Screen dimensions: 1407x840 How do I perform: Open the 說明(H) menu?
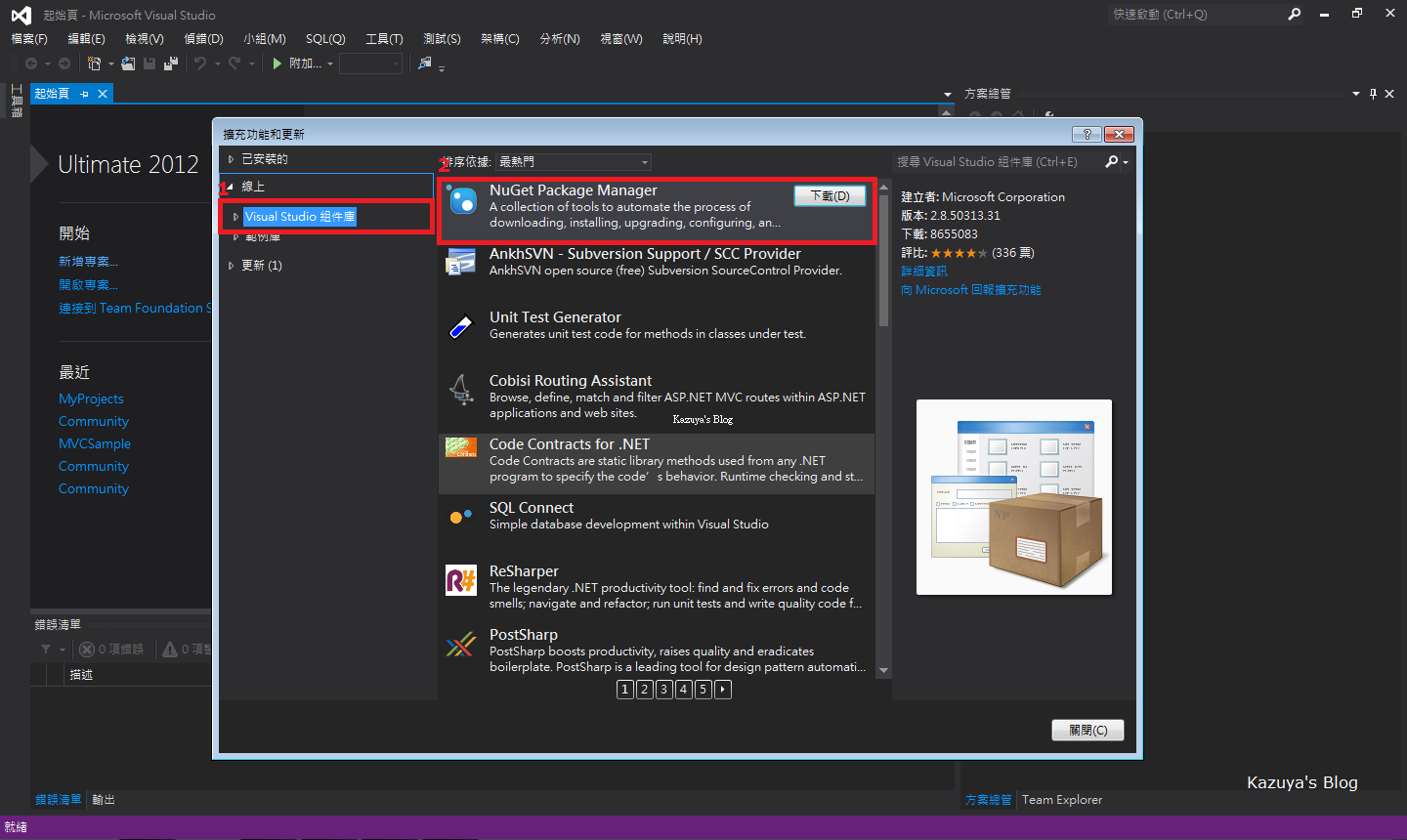[682, 39]
